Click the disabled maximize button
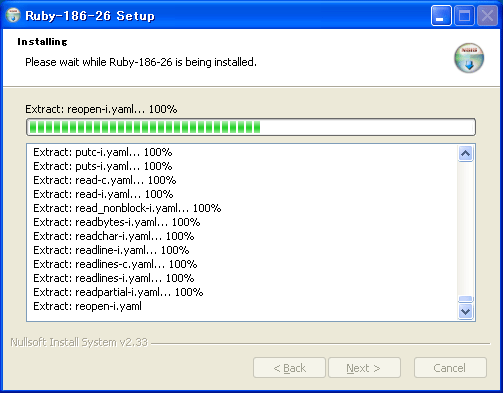 coord(464,16)
